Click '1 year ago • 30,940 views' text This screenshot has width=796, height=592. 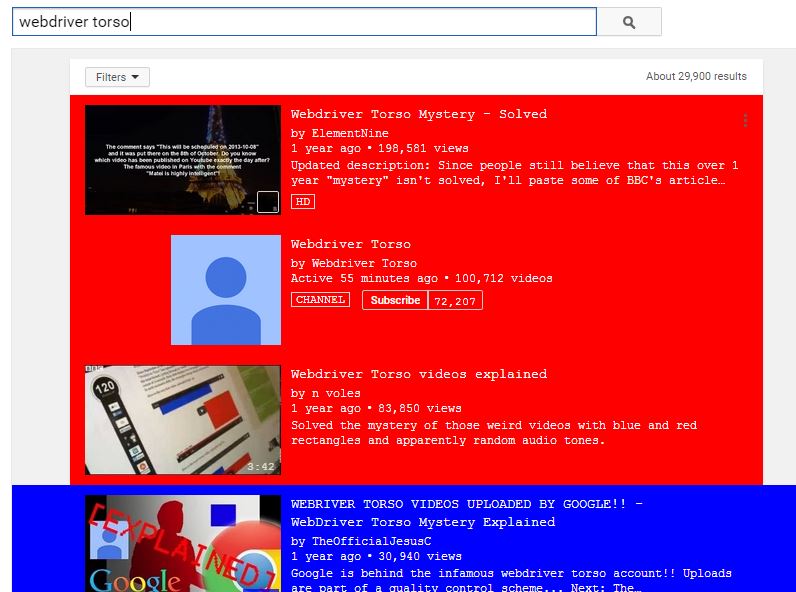[x=376, y=556]
